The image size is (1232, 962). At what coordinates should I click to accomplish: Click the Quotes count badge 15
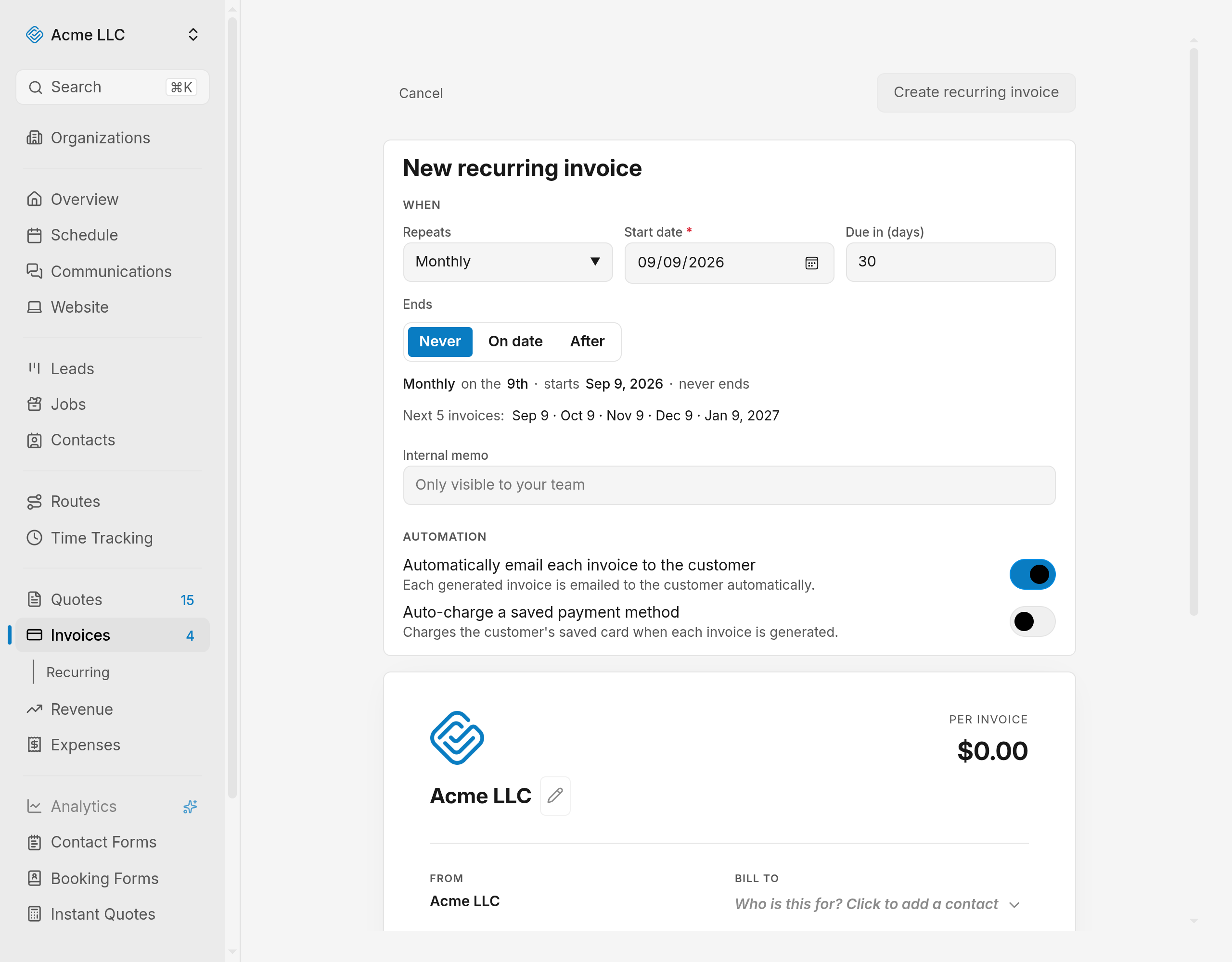tap(187, 600)
